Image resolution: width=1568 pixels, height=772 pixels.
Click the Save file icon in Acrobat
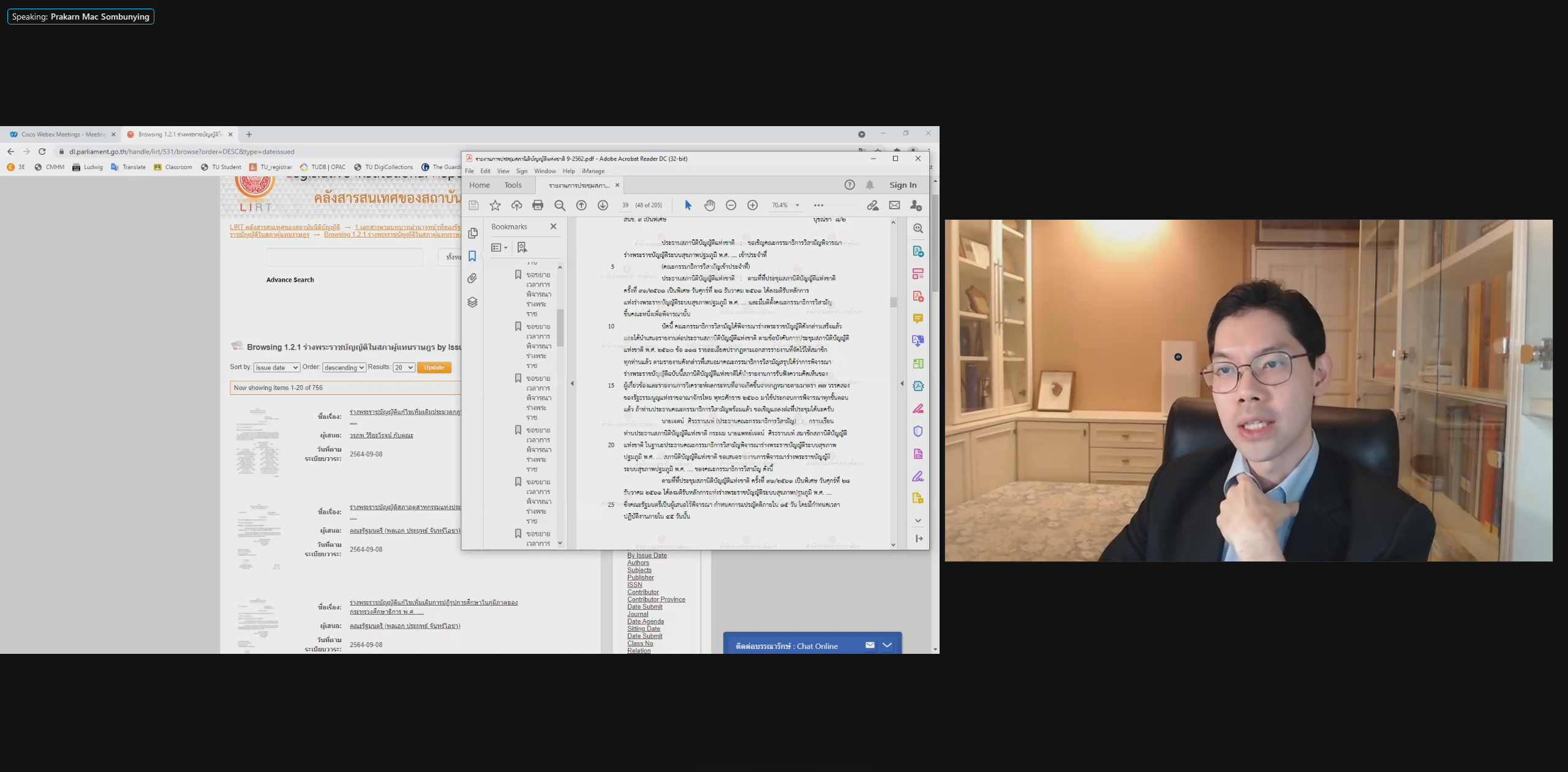click(473, 205)
